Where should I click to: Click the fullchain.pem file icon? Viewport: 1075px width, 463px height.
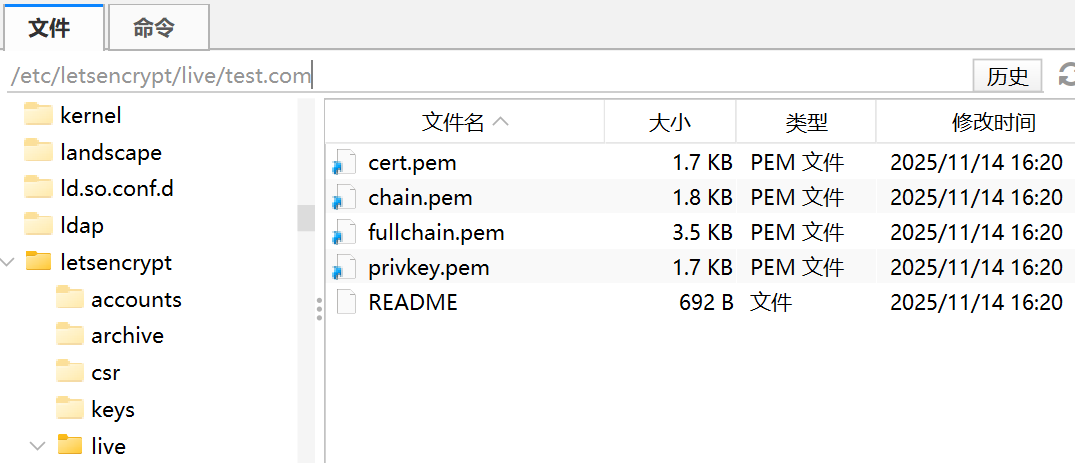coord(345,233)
